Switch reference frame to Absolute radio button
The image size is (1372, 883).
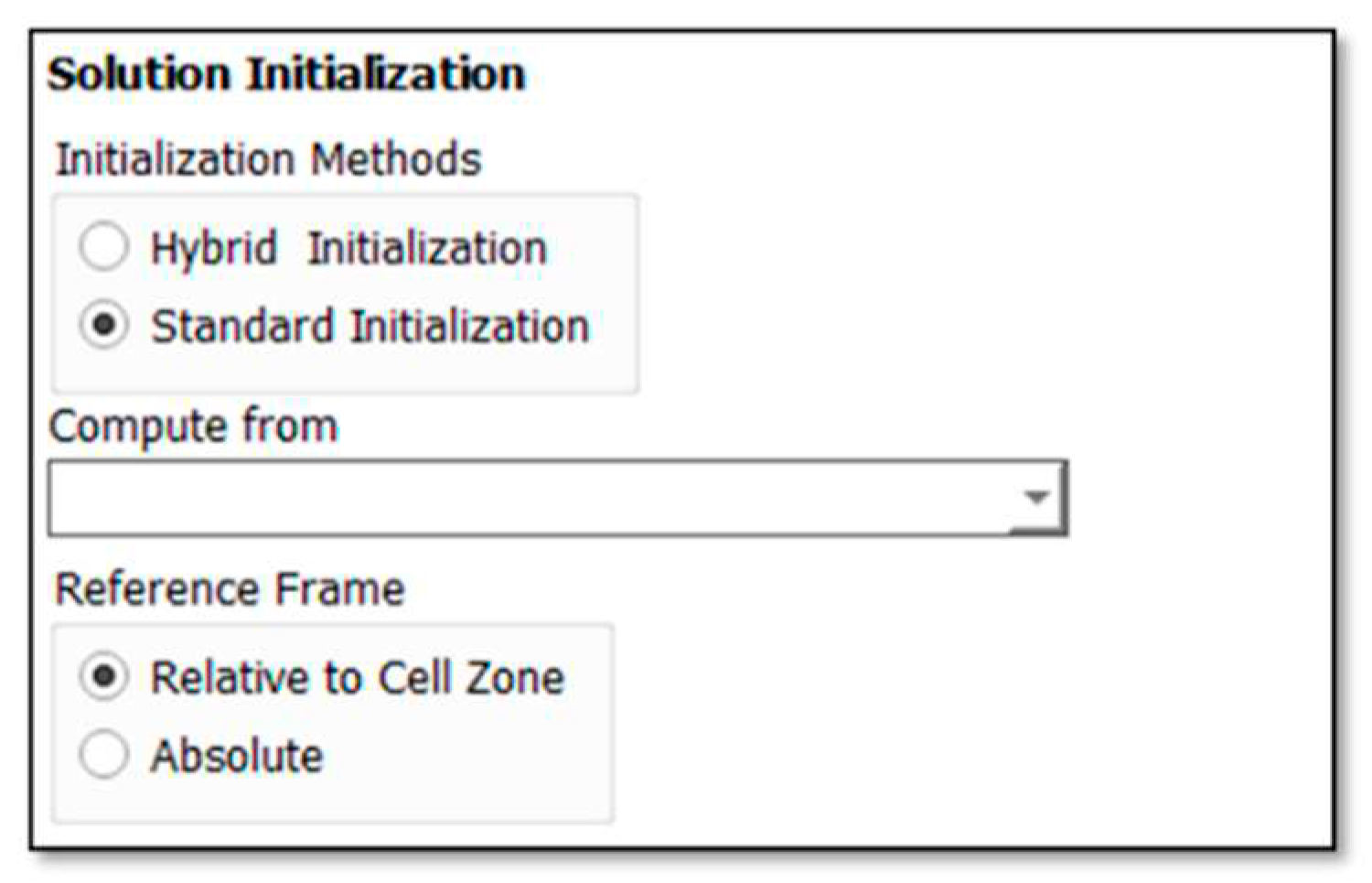(x=103, y=756)
